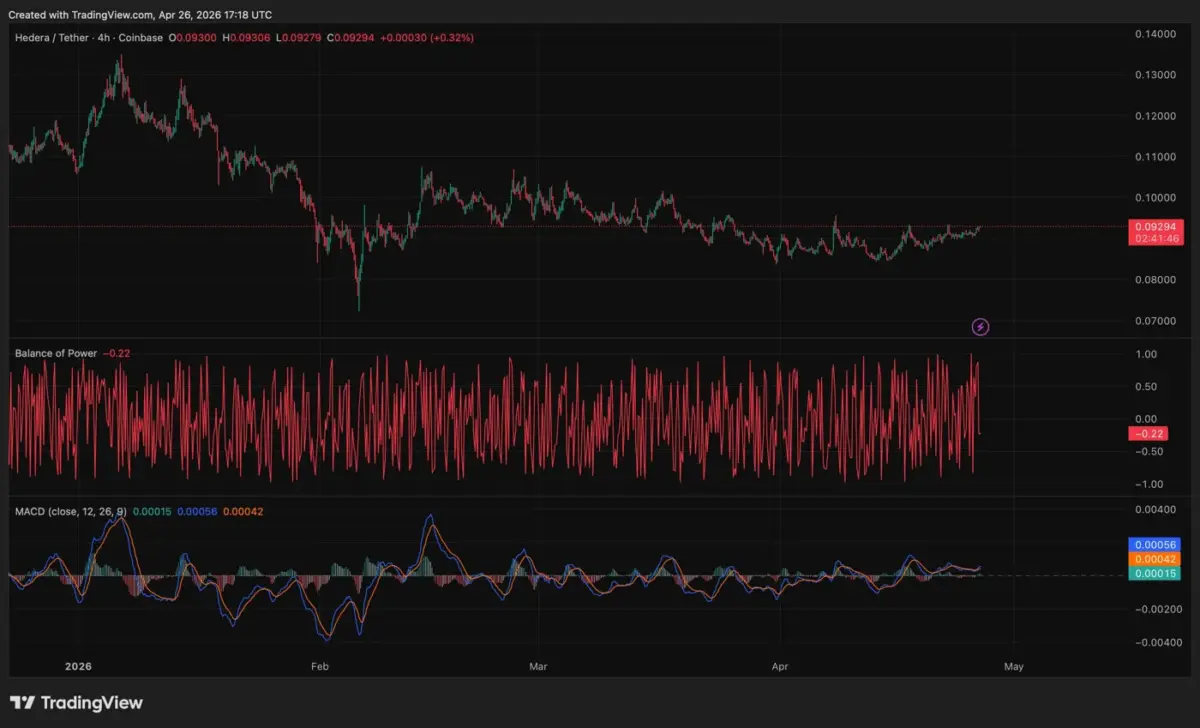Click the blue 0.00056 MACD value tag

point(1154,545)
